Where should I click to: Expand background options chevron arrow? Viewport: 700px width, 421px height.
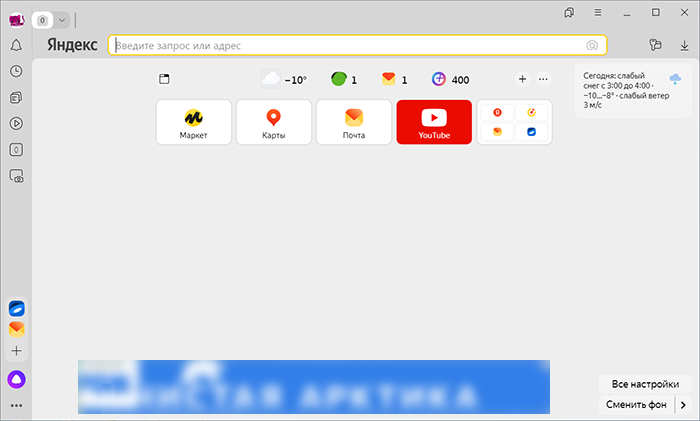[x=683, y=405]
